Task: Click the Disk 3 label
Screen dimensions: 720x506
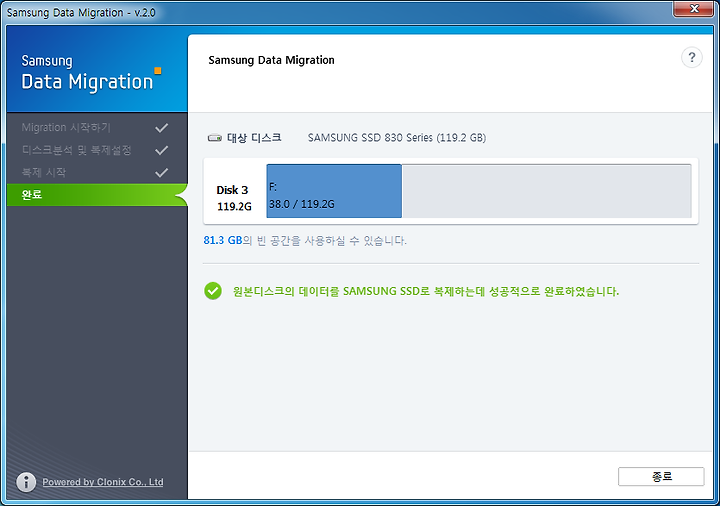Action: (x=232, y=190)
